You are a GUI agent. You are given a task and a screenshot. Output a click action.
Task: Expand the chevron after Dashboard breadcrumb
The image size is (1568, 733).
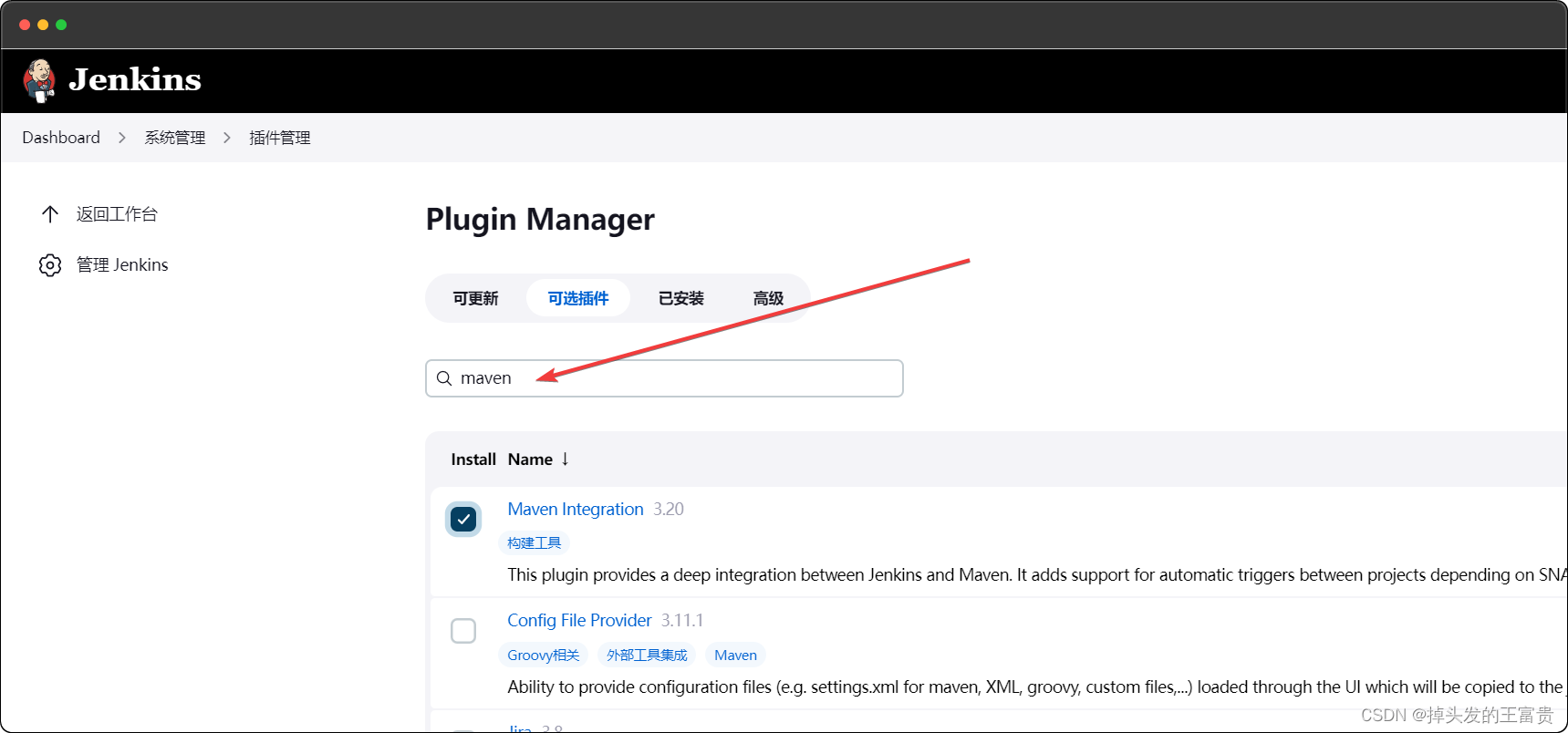coord(122,138)
